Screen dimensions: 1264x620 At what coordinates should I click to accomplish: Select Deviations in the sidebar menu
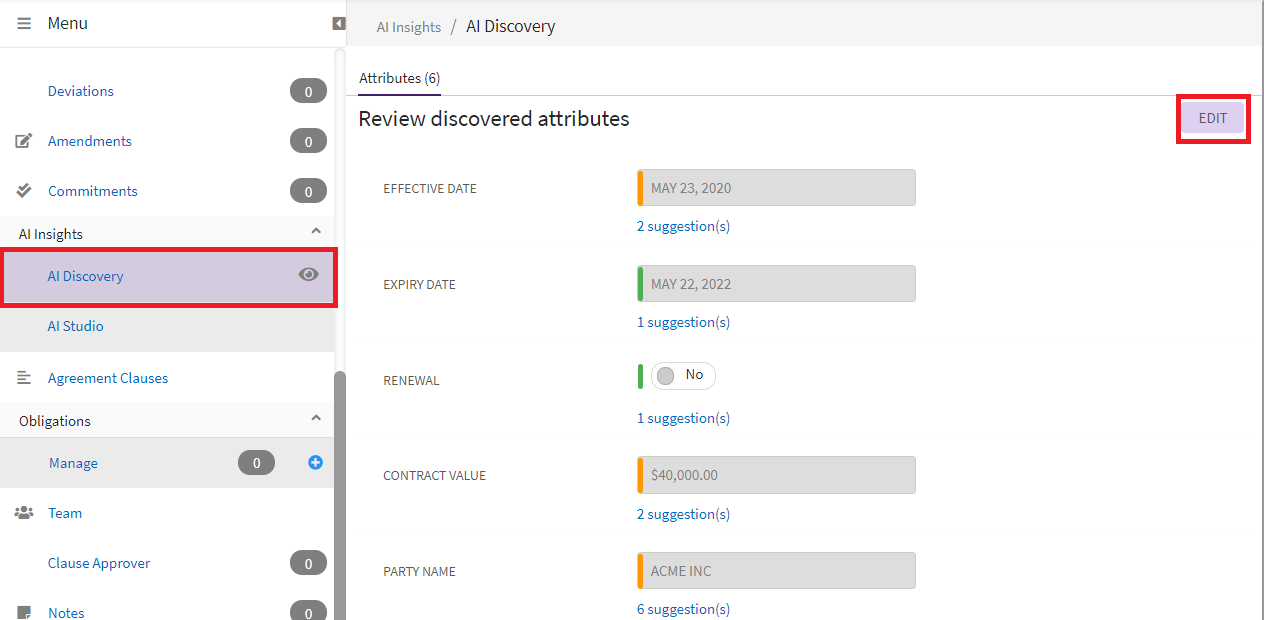[81, 91]
